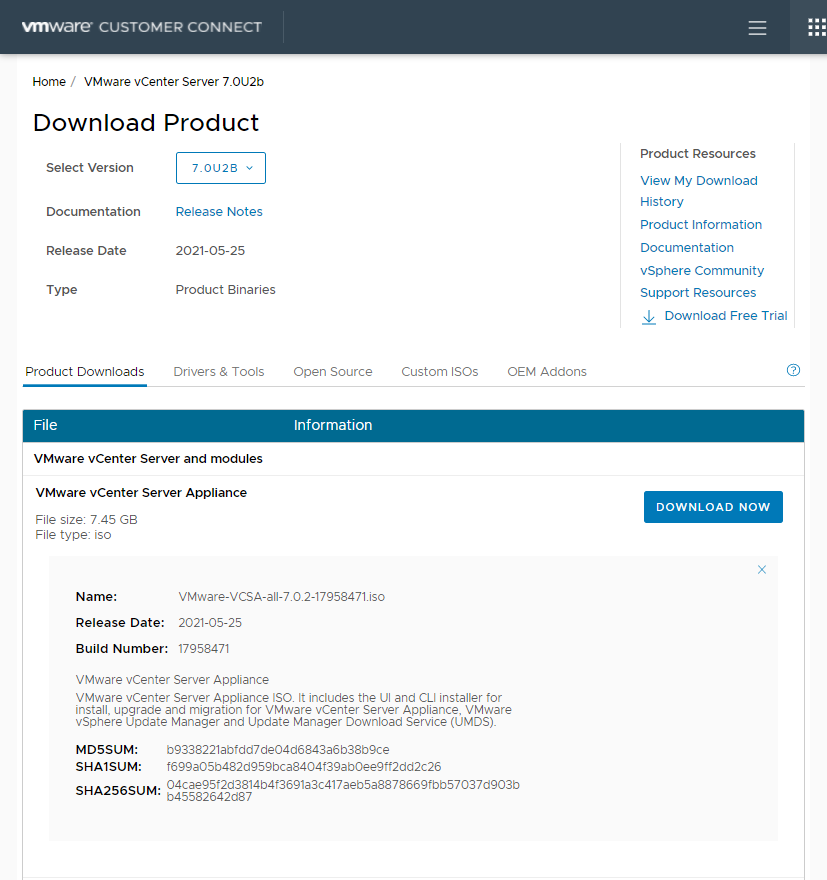Click the VMware vCenter Server 7.0U2b breadcrumb
The height and width of the screenshot is (880, 827).
click(x=174, y=82)
